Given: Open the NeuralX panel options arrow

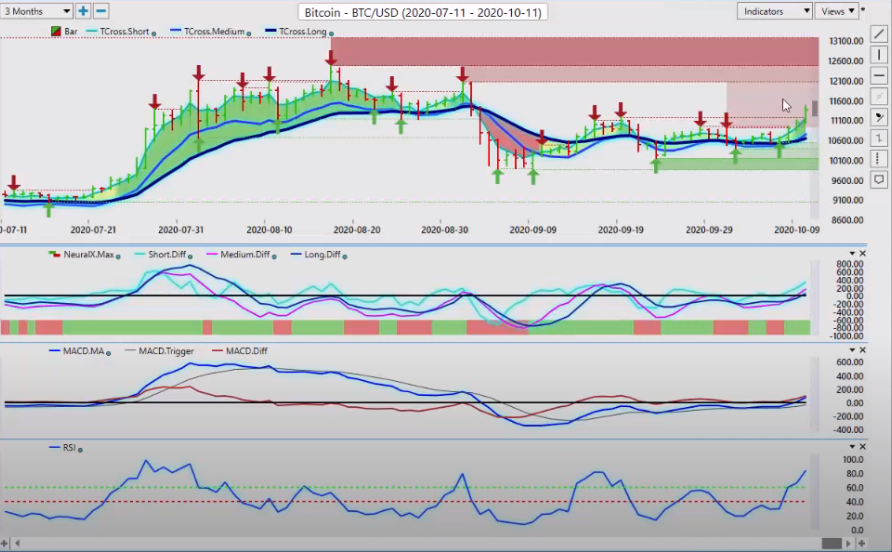Looking at the screenshot, I should click(852, 253).
